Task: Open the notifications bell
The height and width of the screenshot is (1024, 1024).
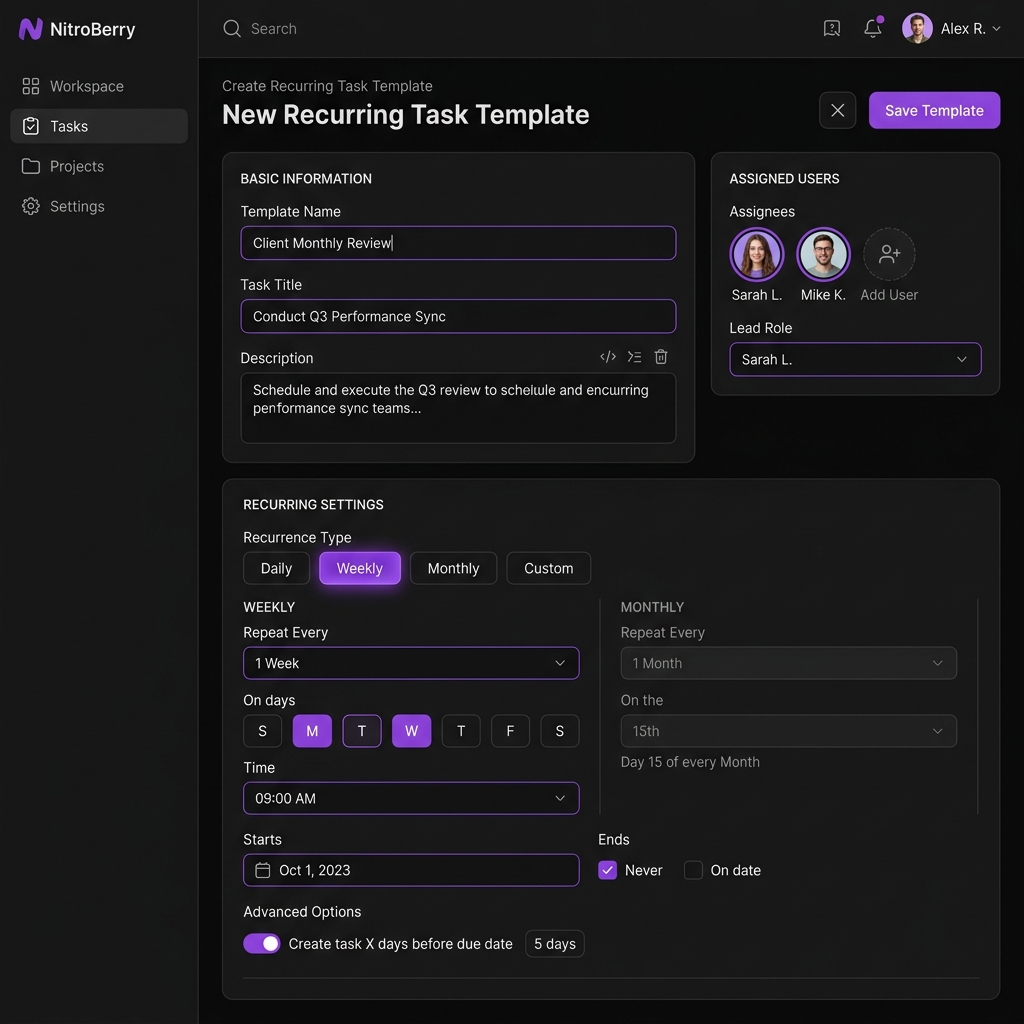Action: (872, 28)
